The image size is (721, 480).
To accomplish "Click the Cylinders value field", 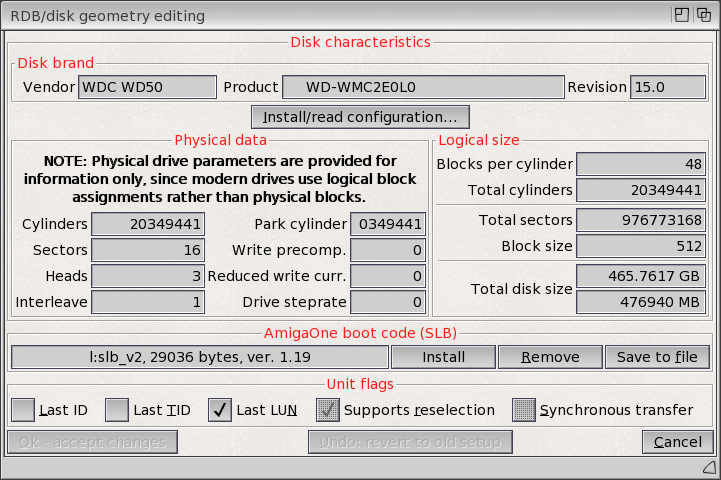I will (x=155, y=224).
